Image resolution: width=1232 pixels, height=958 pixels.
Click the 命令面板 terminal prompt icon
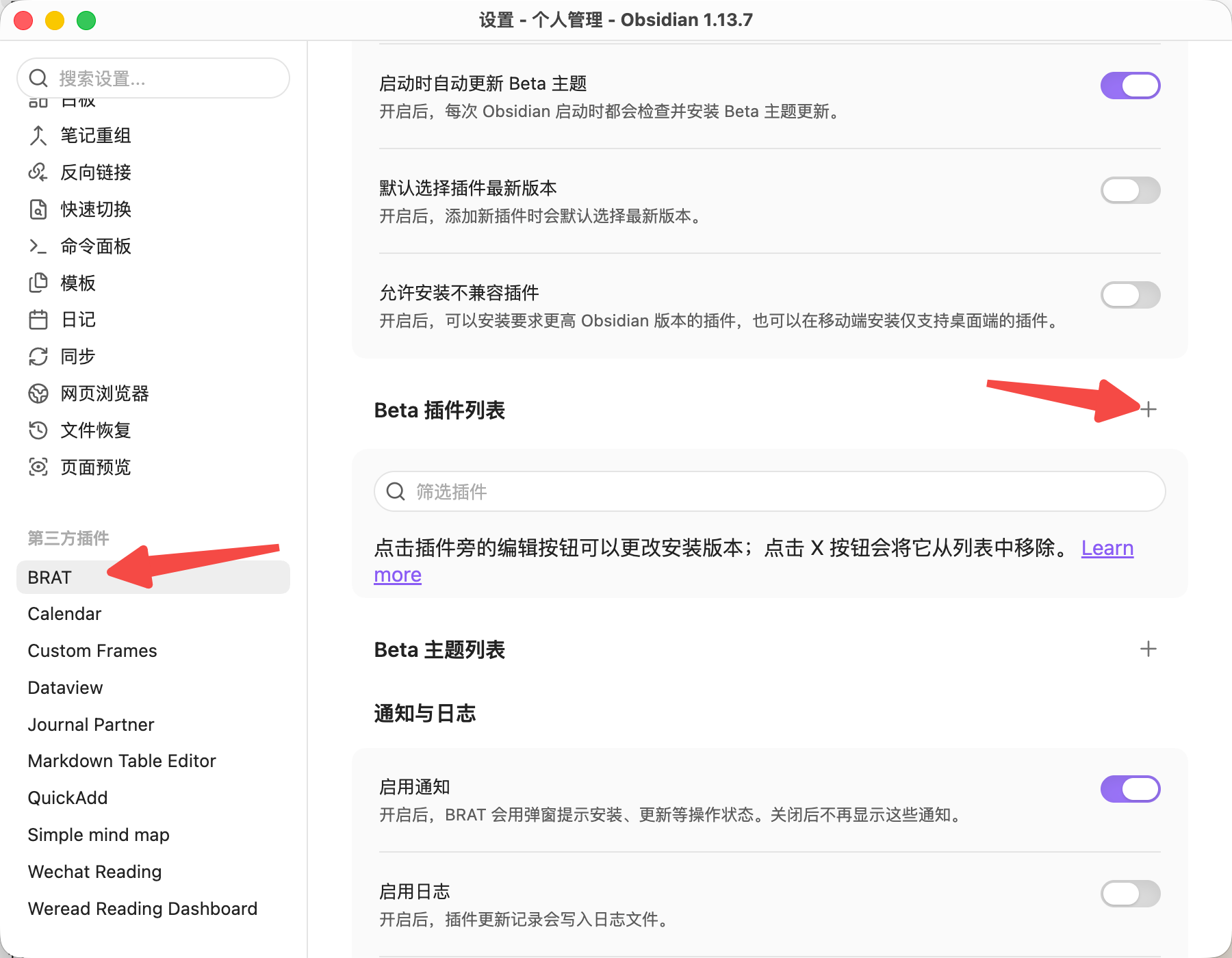[38, 246]
